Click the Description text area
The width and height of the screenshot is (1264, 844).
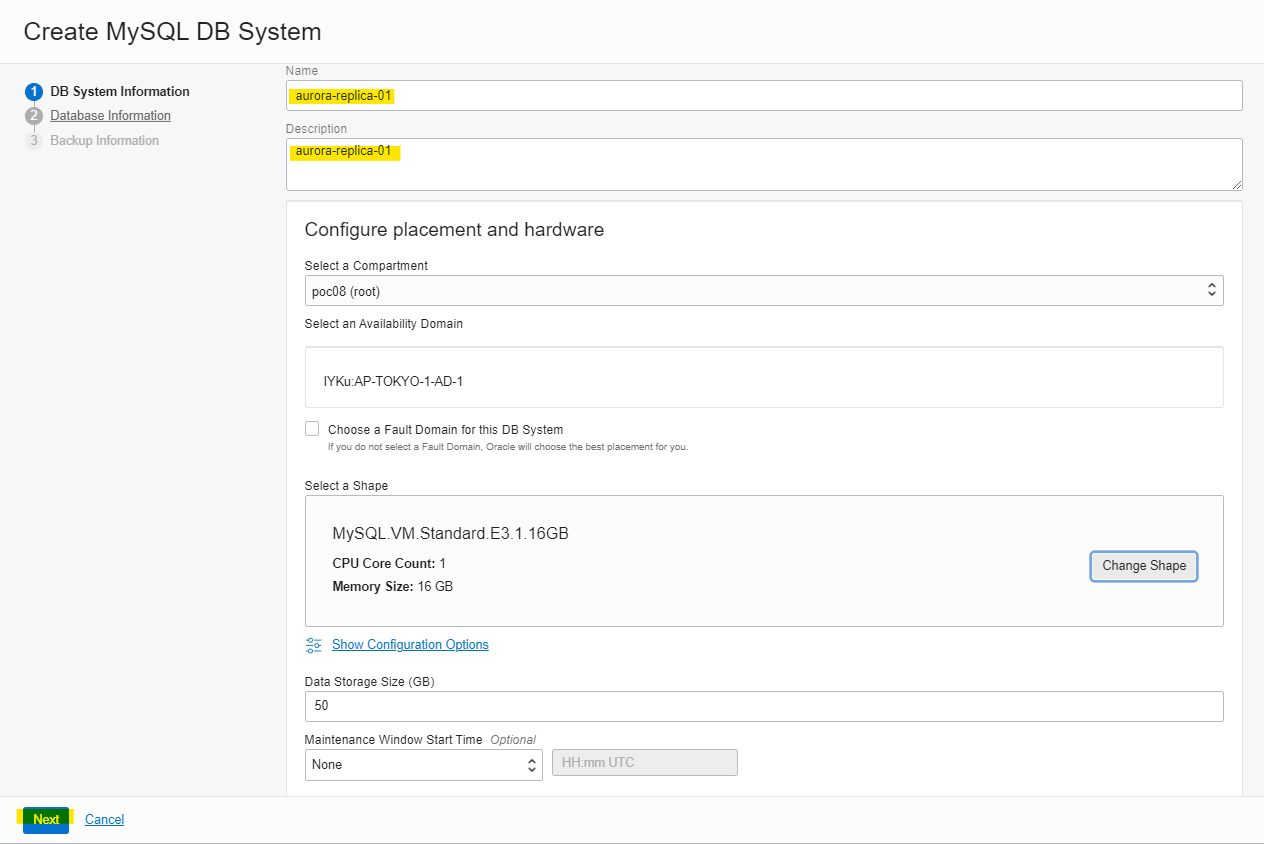(764, 164)
